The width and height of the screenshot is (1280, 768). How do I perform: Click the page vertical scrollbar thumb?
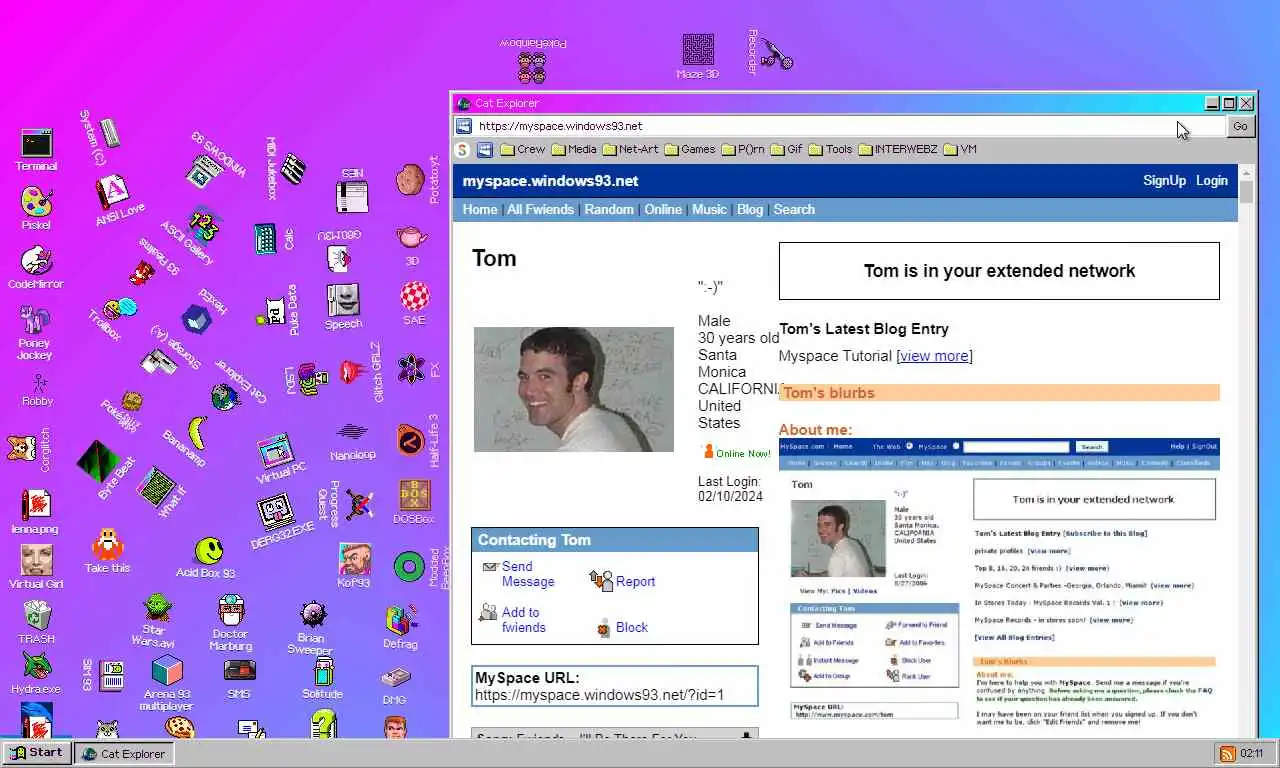(x=1246, y=192)
